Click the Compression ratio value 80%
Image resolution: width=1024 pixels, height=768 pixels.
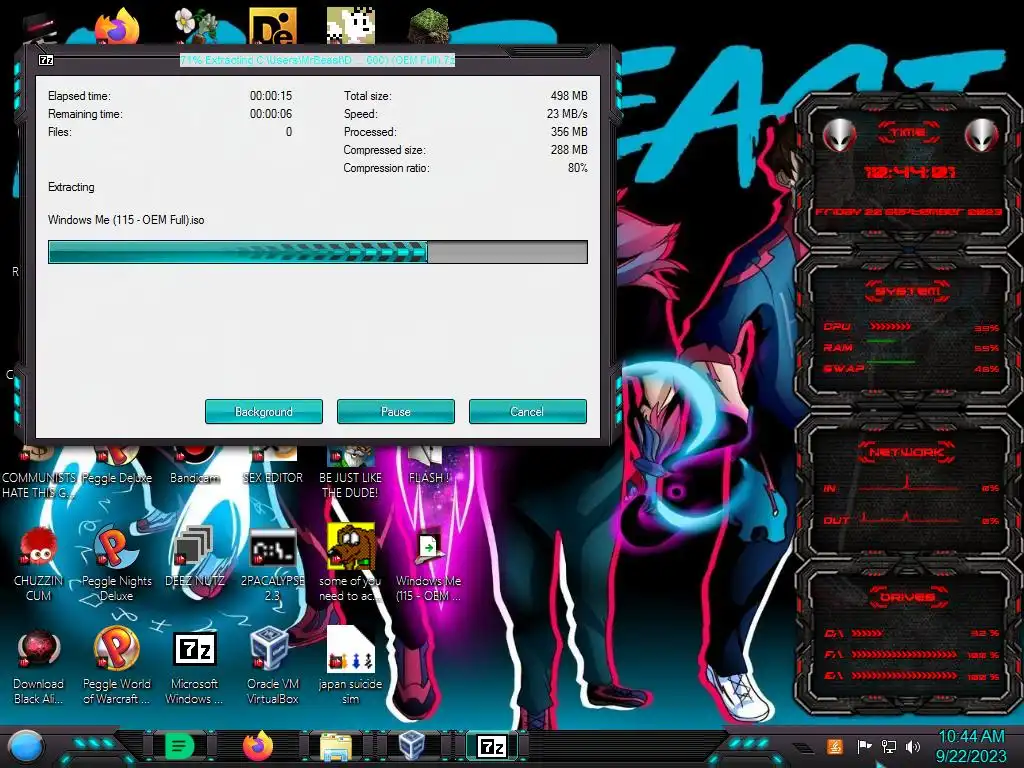[577, 168]
